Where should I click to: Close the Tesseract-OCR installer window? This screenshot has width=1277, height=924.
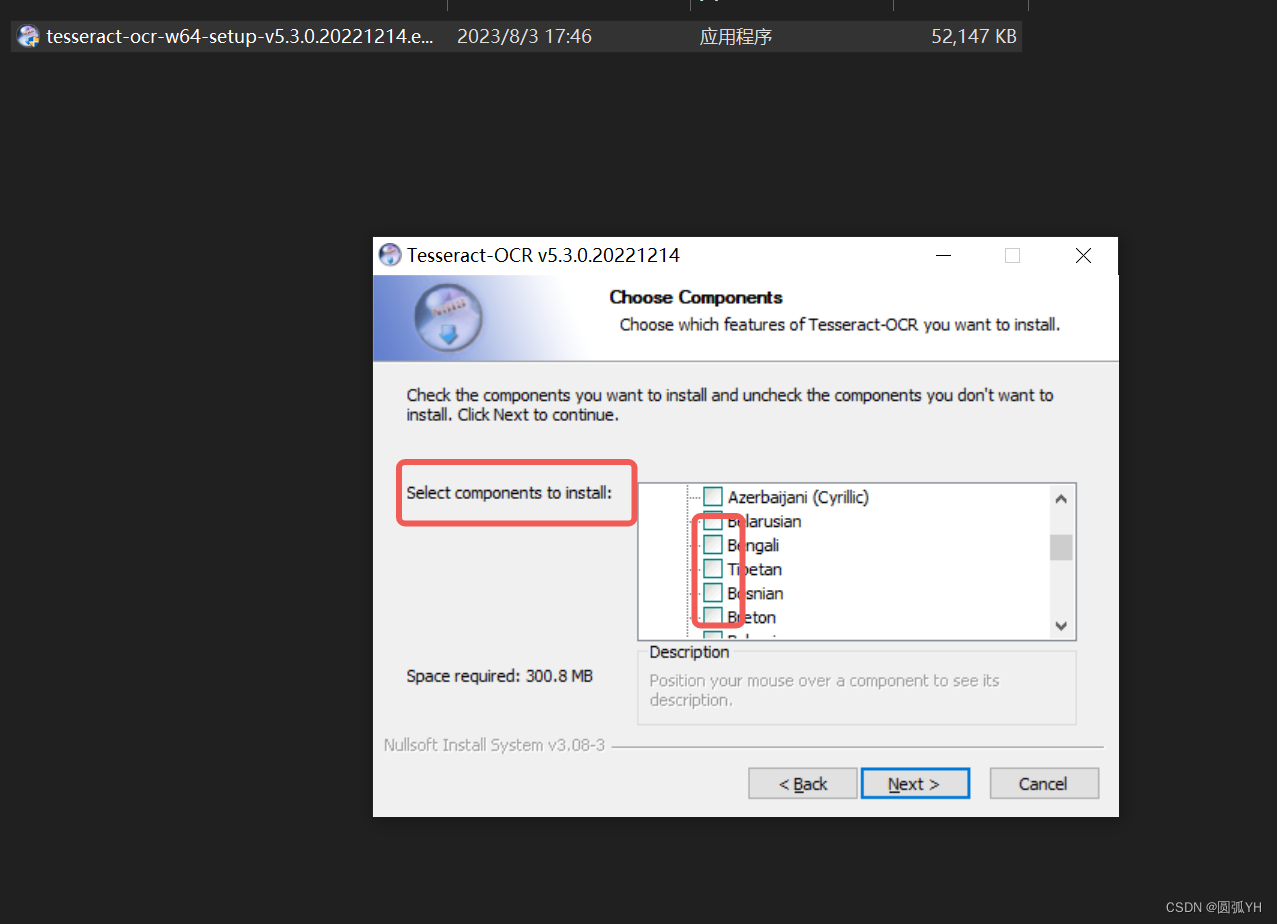tap(1082, 255)
